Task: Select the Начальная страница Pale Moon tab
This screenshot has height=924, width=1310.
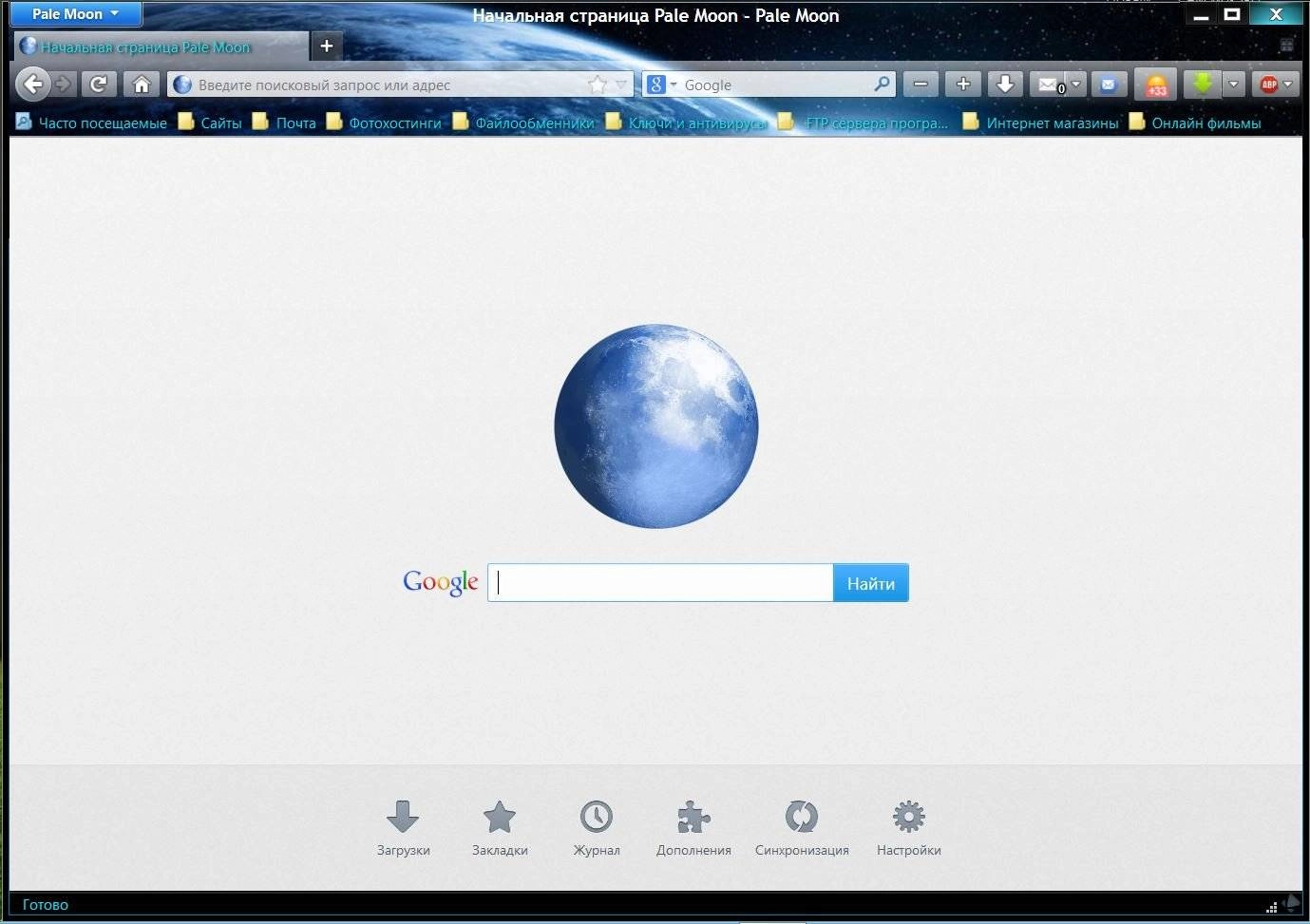Action: (161, 47)
